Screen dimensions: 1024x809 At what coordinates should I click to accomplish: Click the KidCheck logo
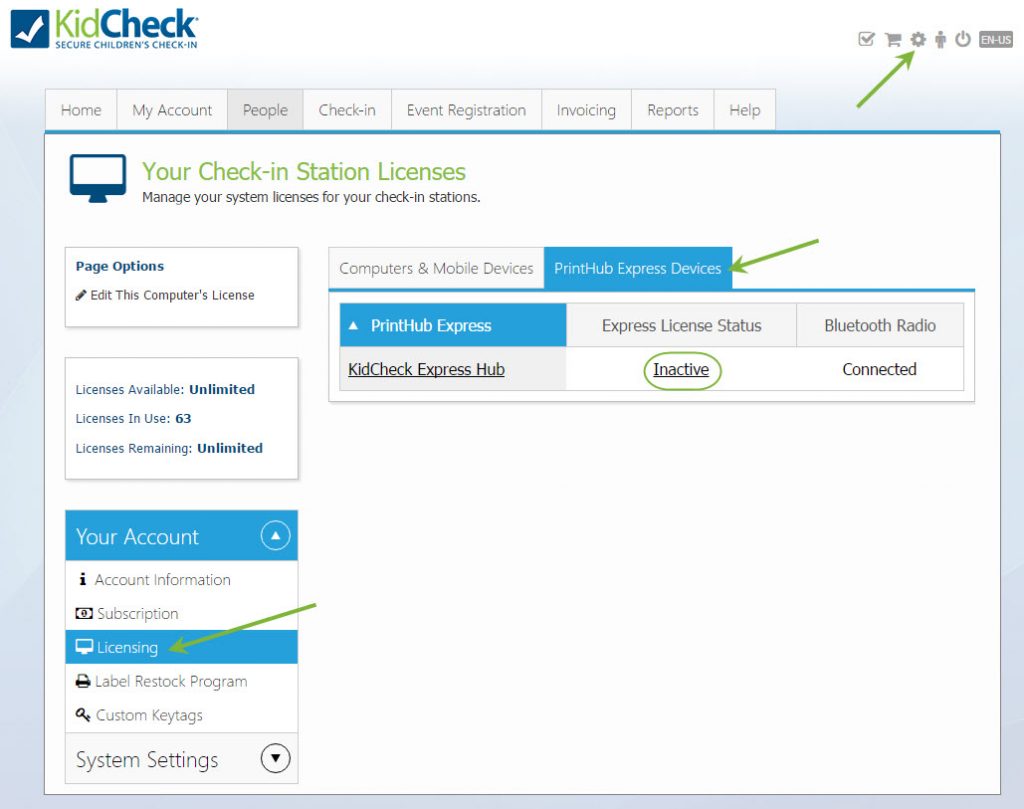[x=100, y=25]
